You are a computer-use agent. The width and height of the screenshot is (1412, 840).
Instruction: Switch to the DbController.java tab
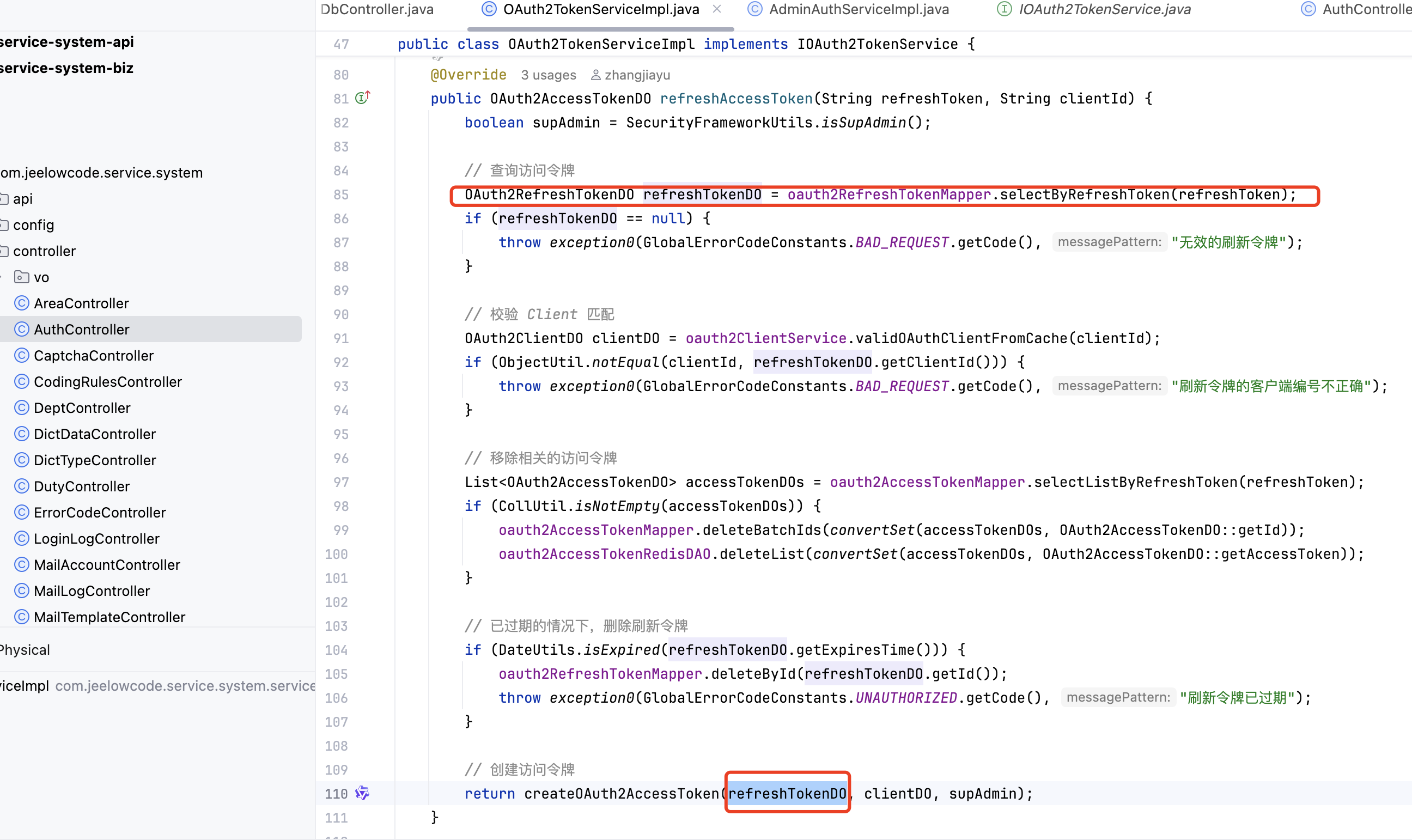pyautogui.click(x=377, y=9)
